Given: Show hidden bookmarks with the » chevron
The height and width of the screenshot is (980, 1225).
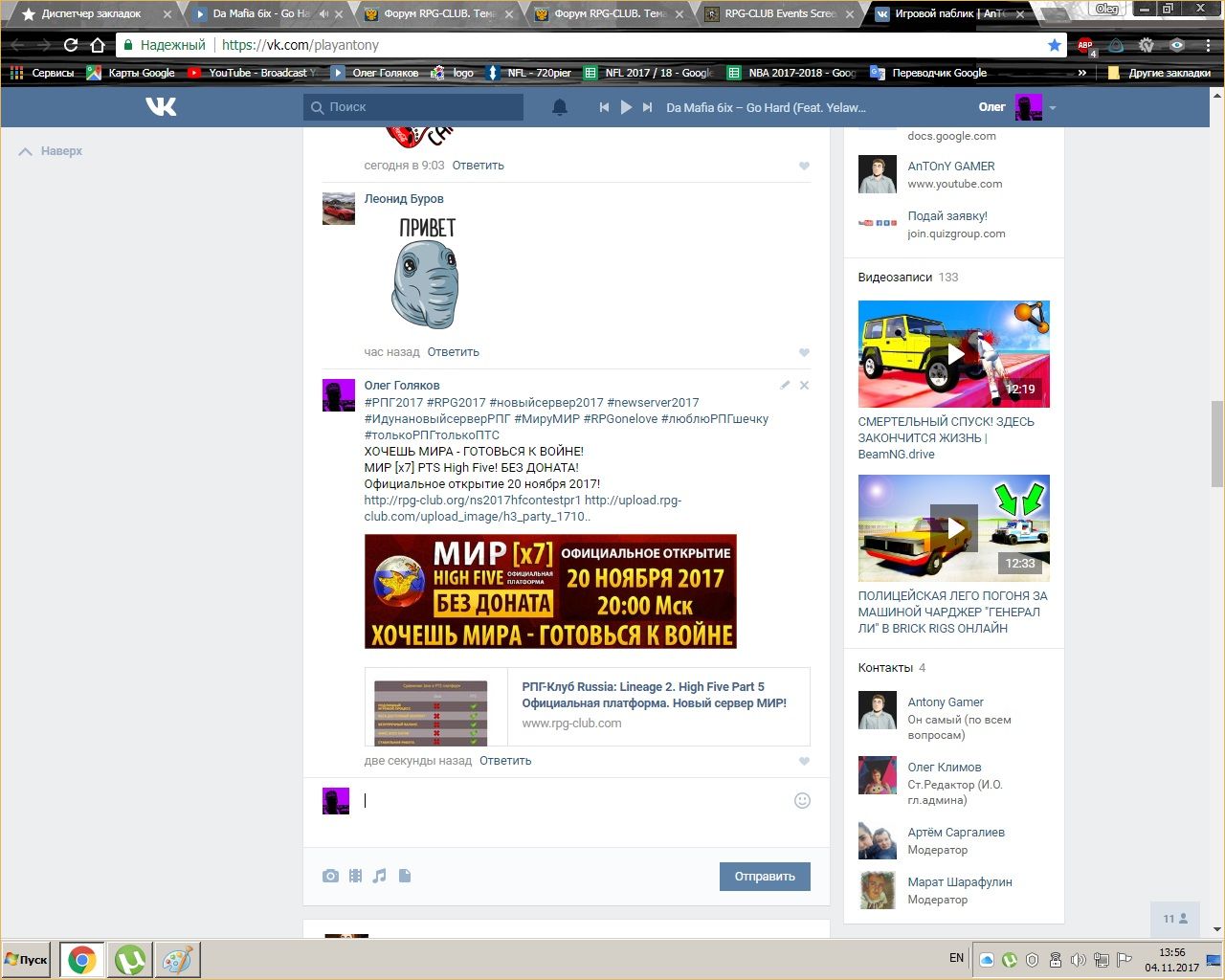Looking at the screenshot, I should pyautogui.click(x=1082, y=73).
